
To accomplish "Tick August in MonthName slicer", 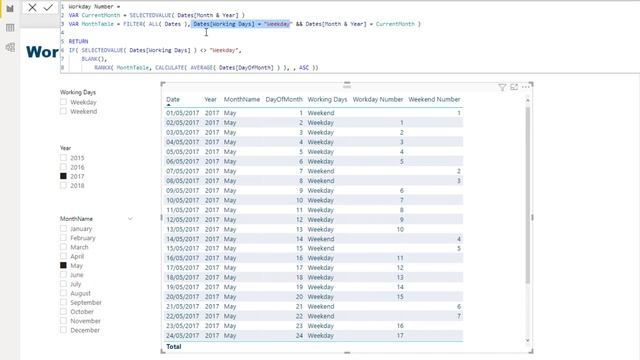I will pos(63,293).
